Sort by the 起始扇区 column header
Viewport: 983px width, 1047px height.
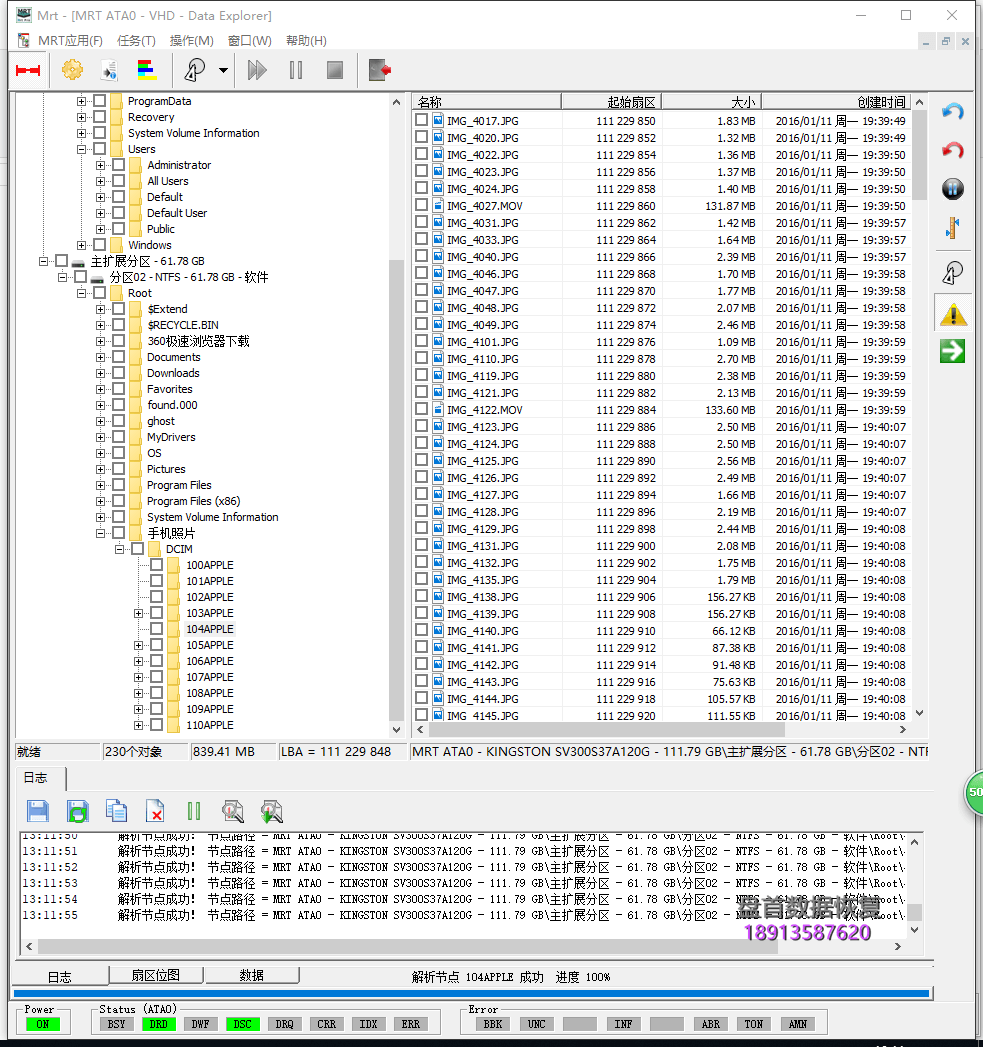[x=612, y=102]
